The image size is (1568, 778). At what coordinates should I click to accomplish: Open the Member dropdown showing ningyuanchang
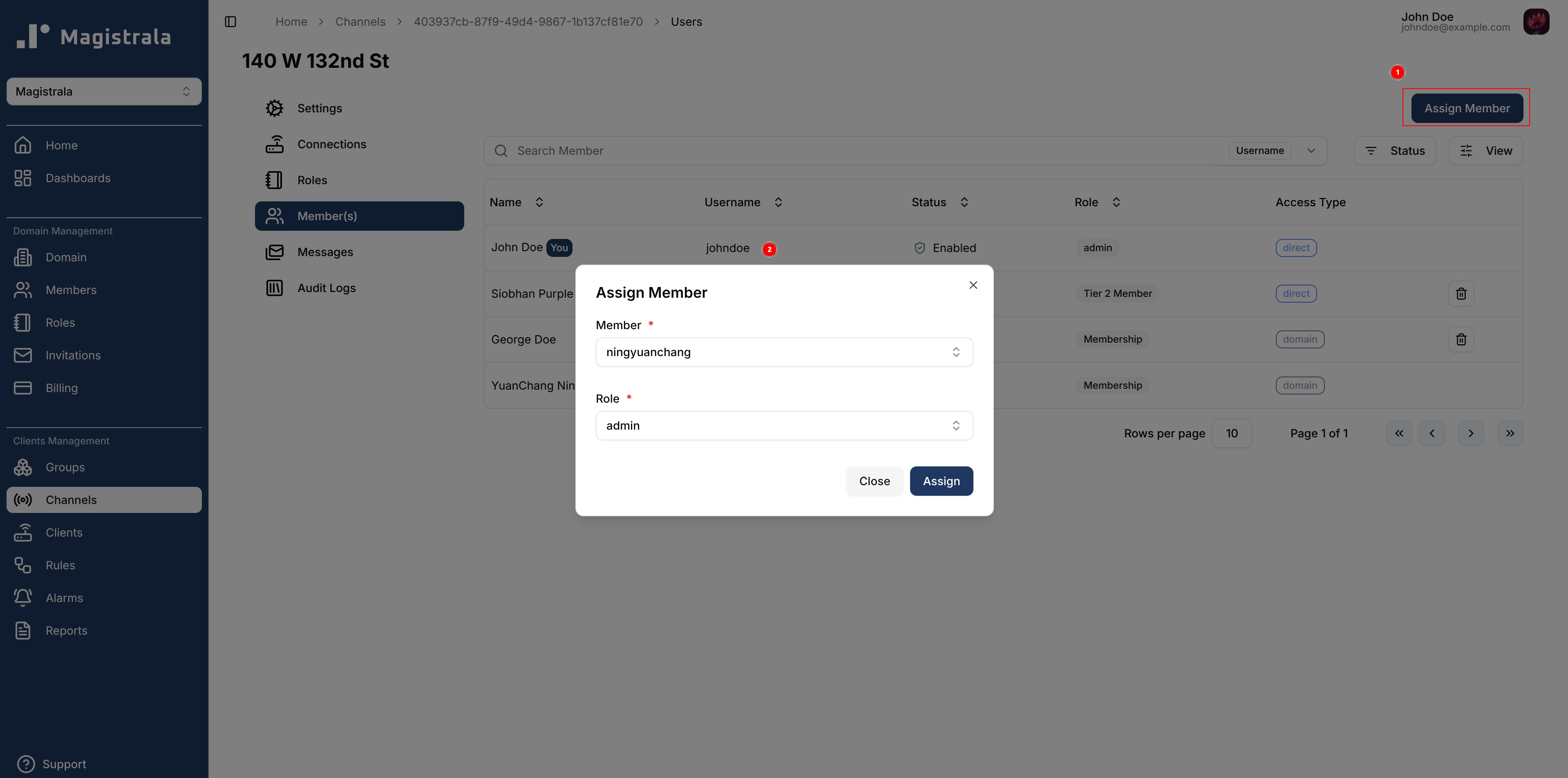pos(784,352)
